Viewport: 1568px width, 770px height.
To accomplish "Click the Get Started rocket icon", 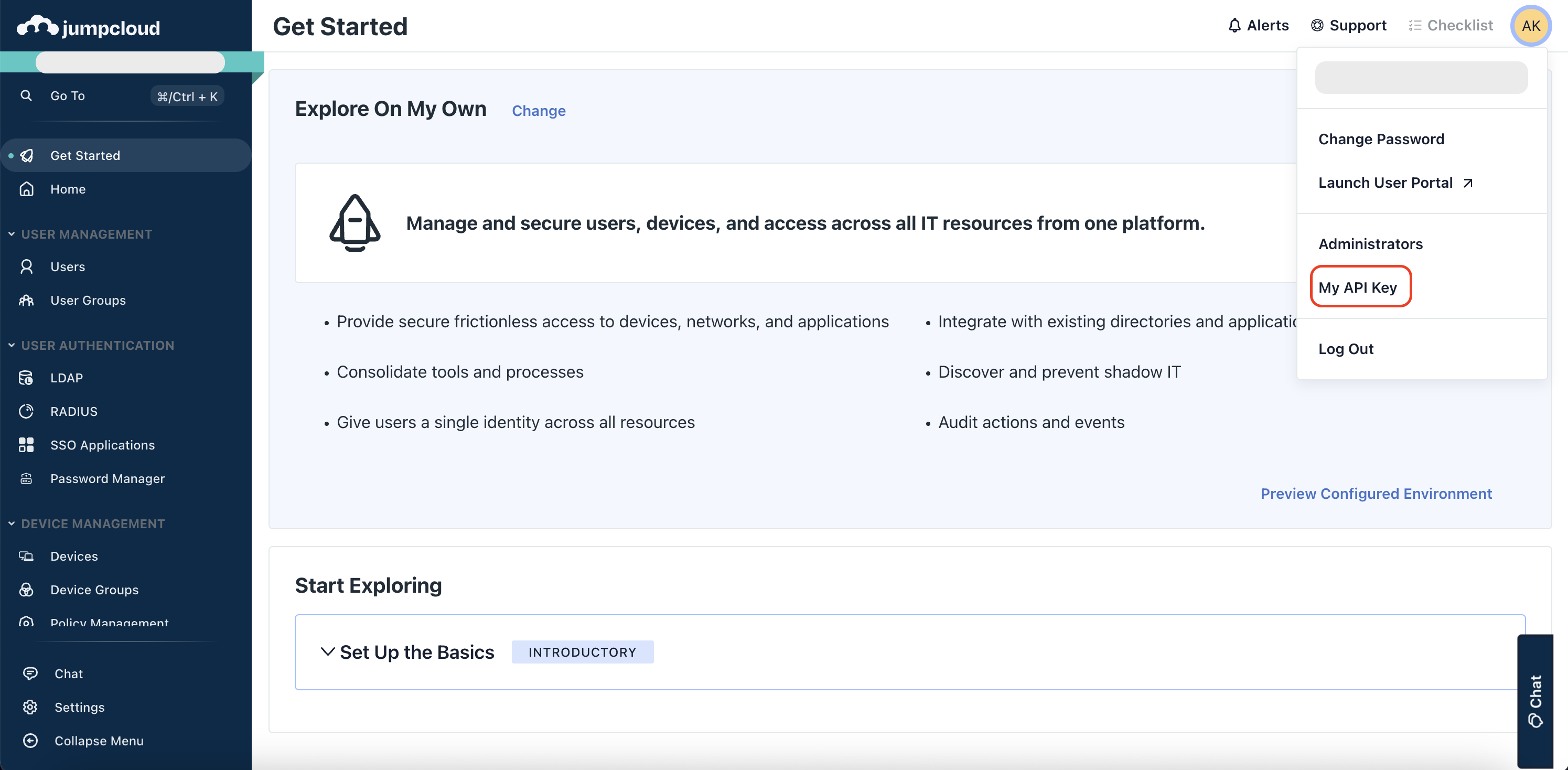I will [27, 155].
